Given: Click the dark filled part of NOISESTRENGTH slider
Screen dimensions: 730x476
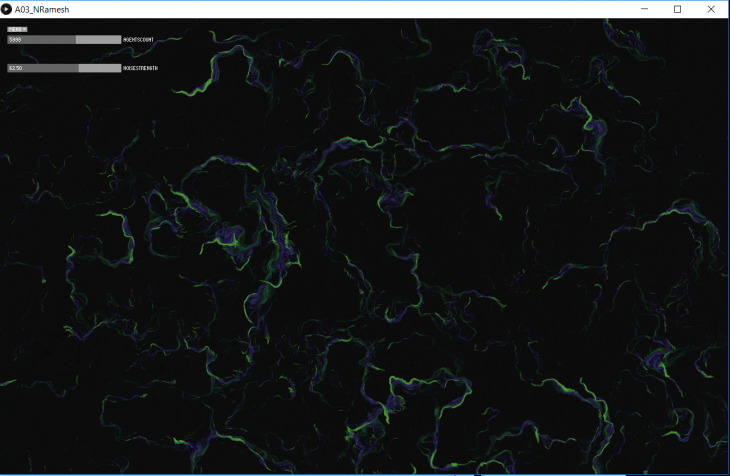Looking at the screenshot, I should [45, 68].
